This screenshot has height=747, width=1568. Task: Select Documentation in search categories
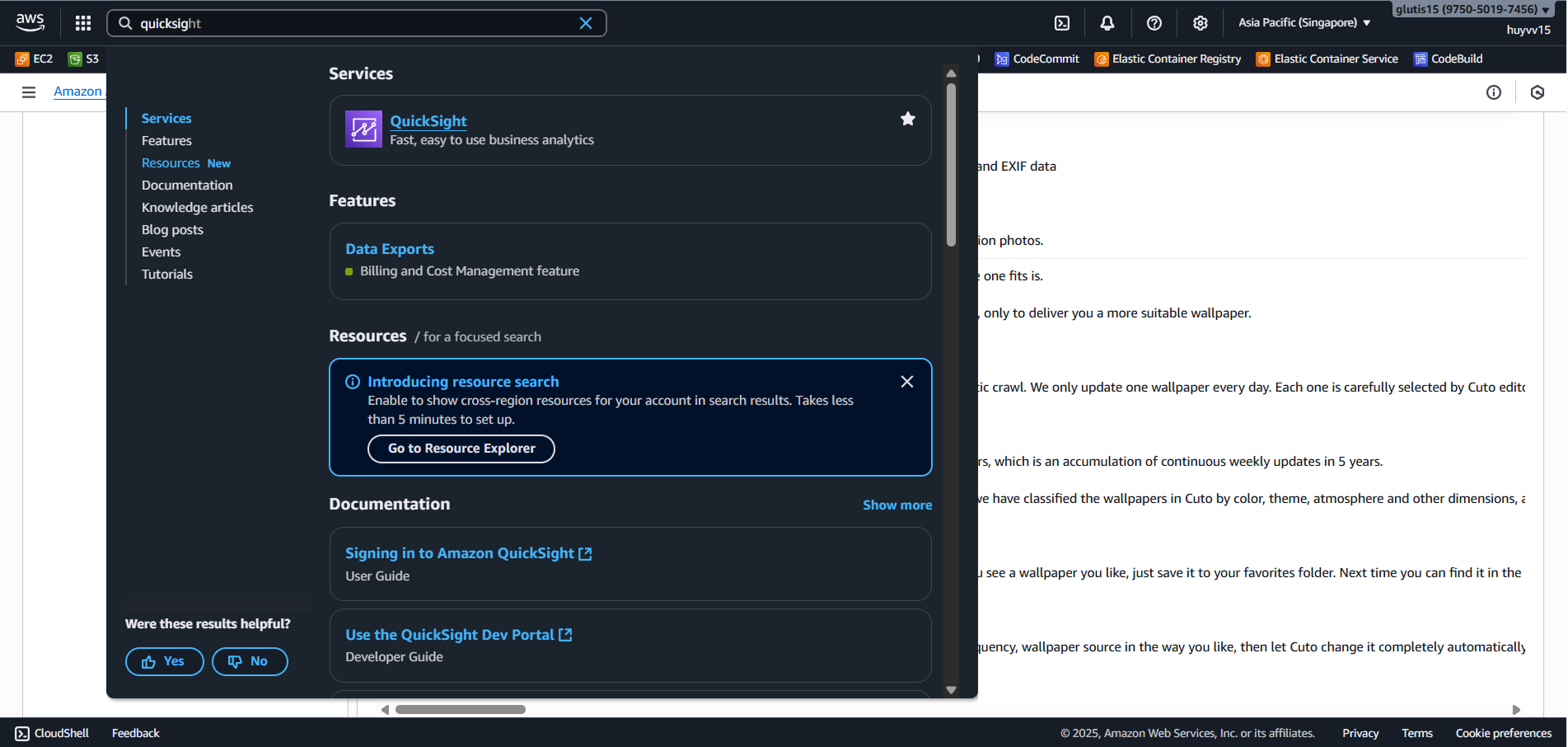[187, 186]
